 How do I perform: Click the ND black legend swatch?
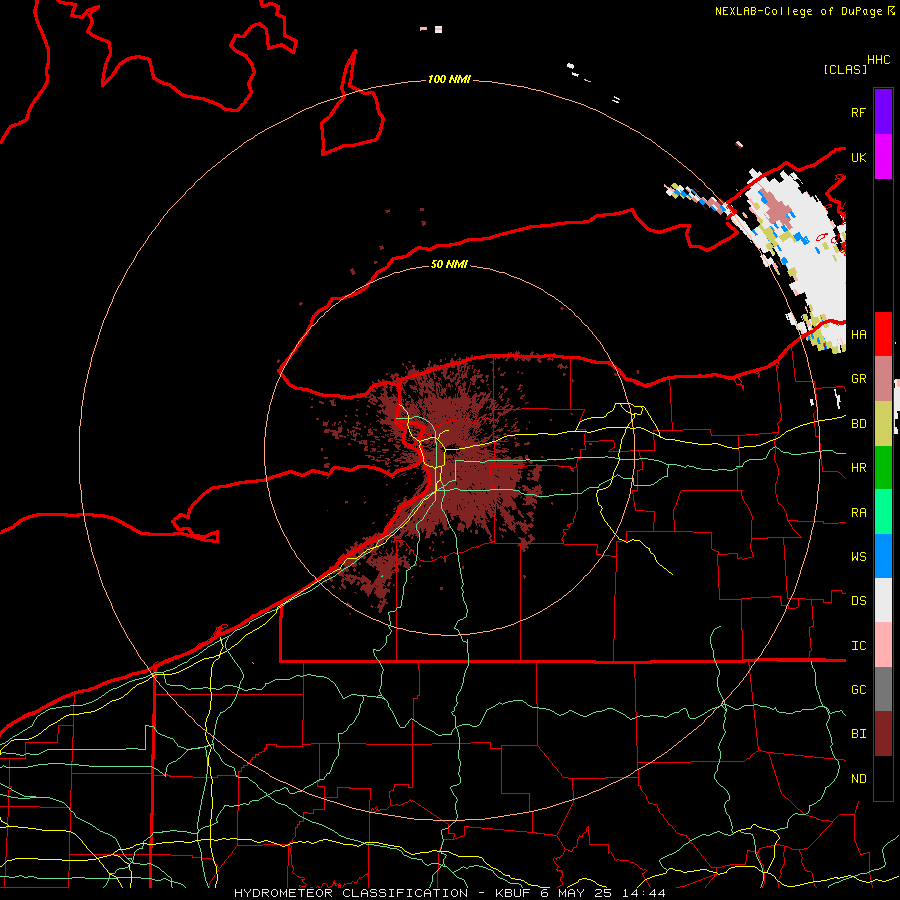tap(883, 778)
